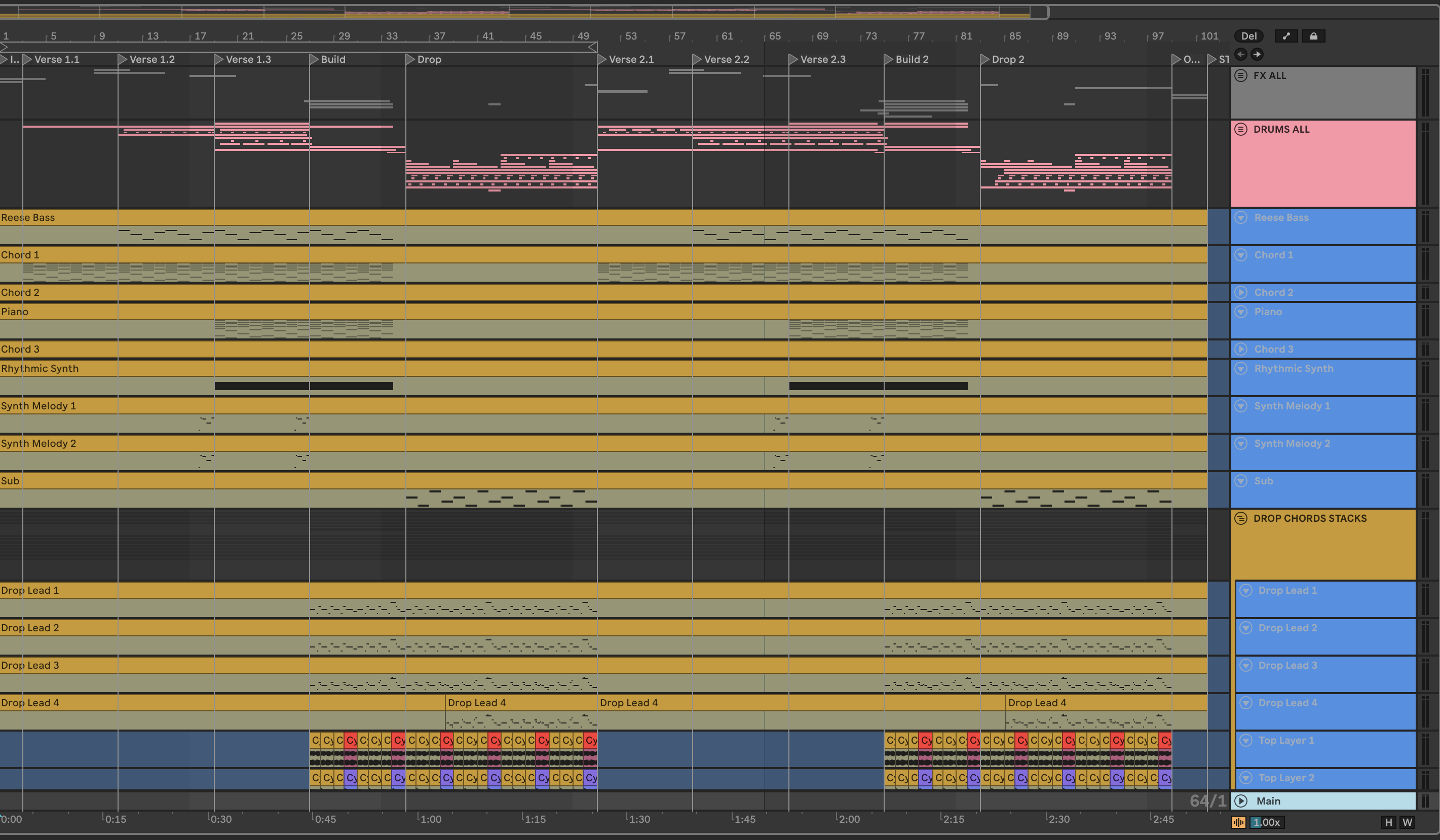1440x840 pixels.
Task: Click the Piano clip title in timeline
Action: pos(14,312)
